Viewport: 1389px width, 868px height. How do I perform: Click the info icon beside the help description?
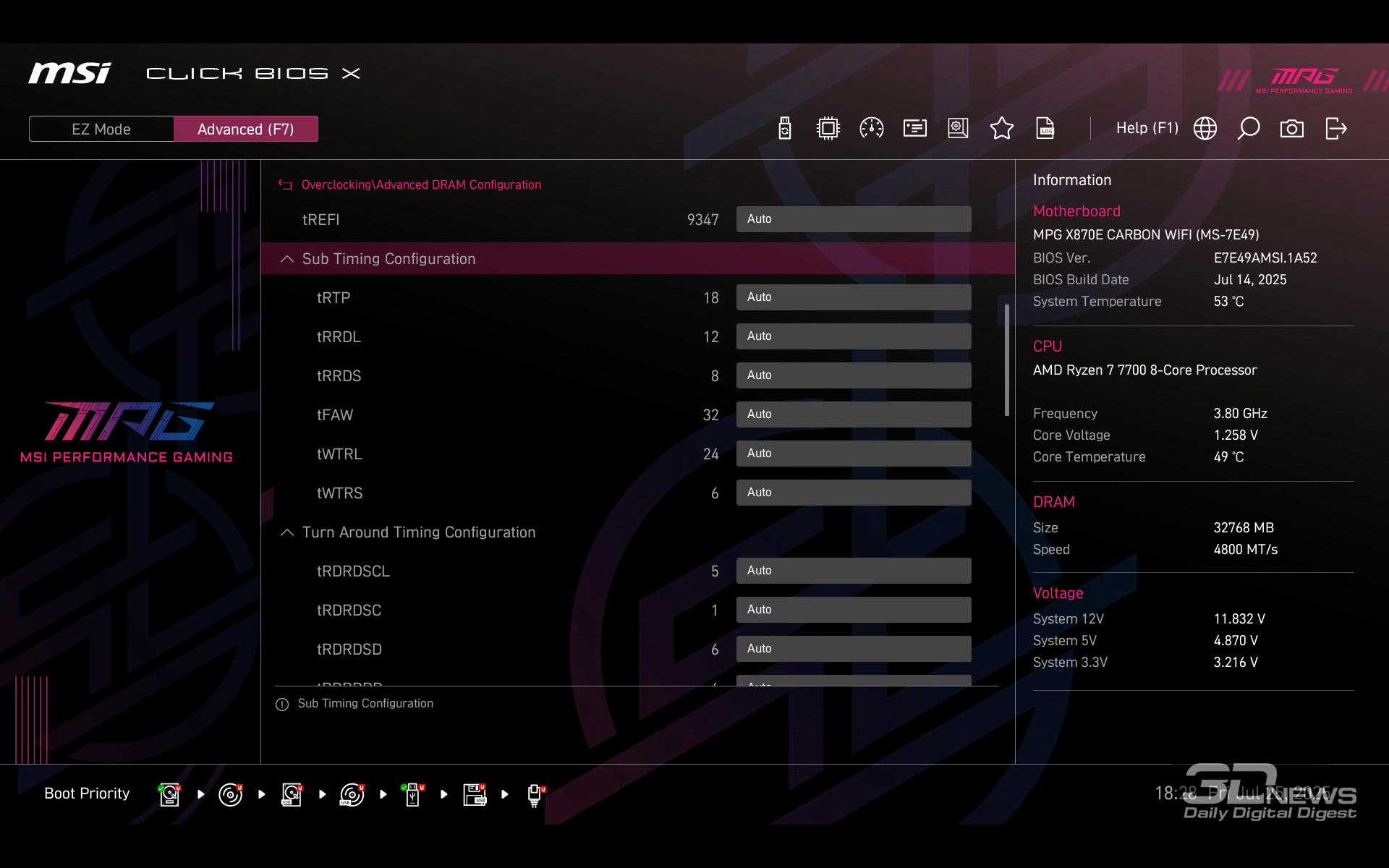click(x=282, y=704)
